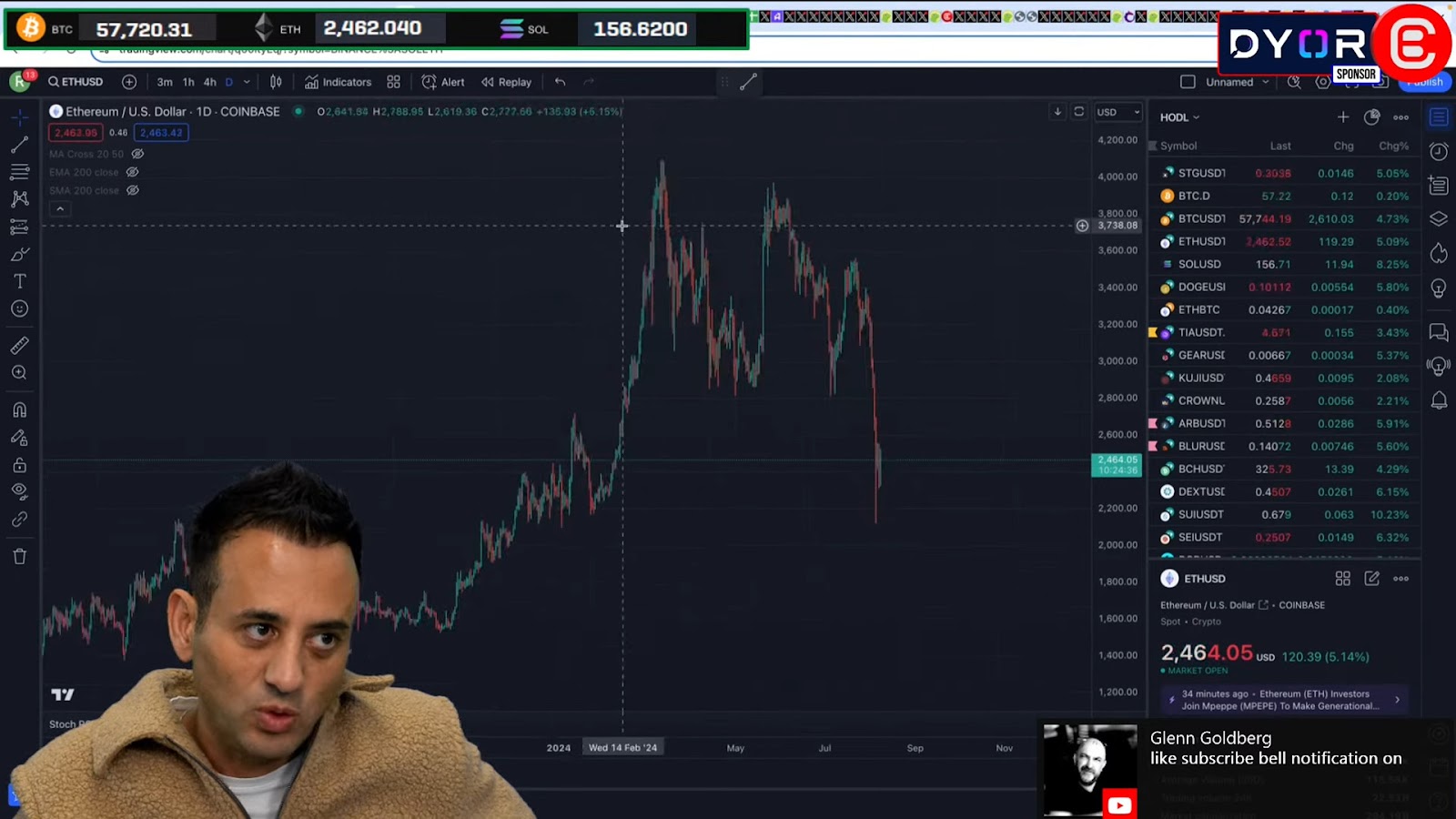1456x819 pixels.
Task: Open the object tree layers panel
Action: click(1439, 219)
